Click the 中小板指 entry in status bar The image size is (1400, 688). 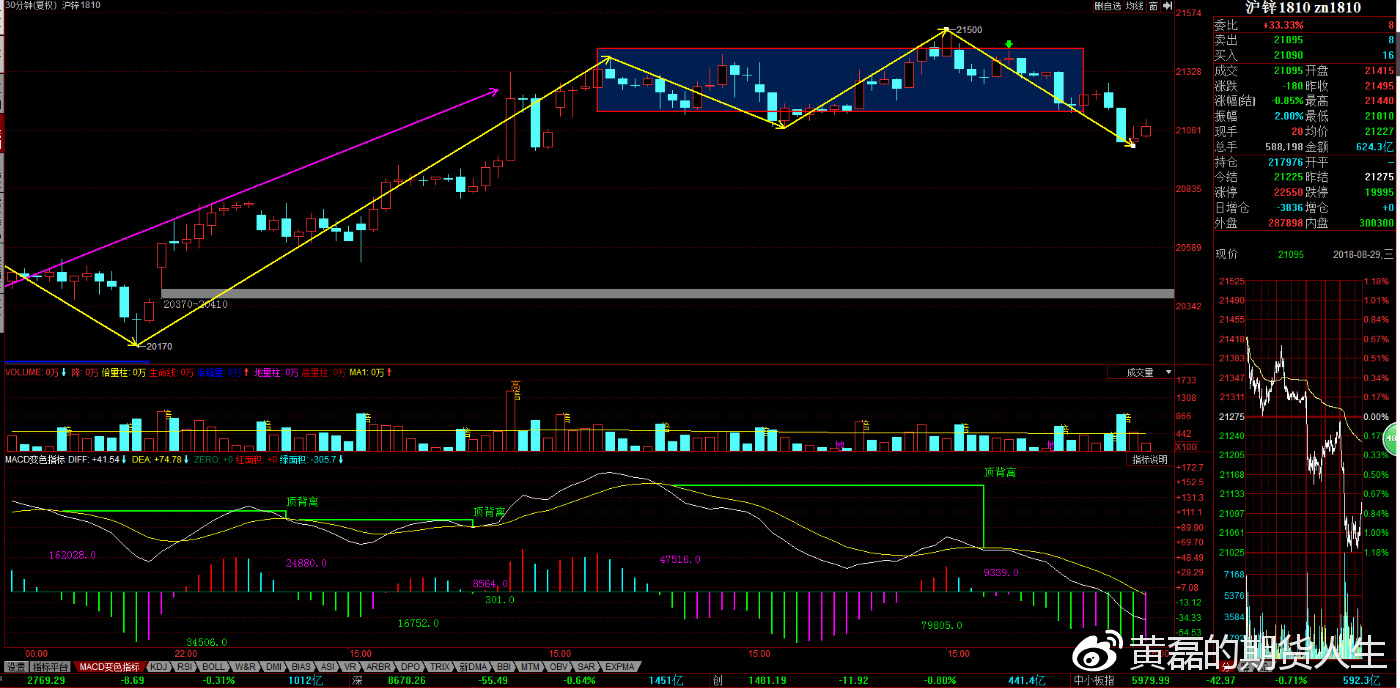point(1094,680)
